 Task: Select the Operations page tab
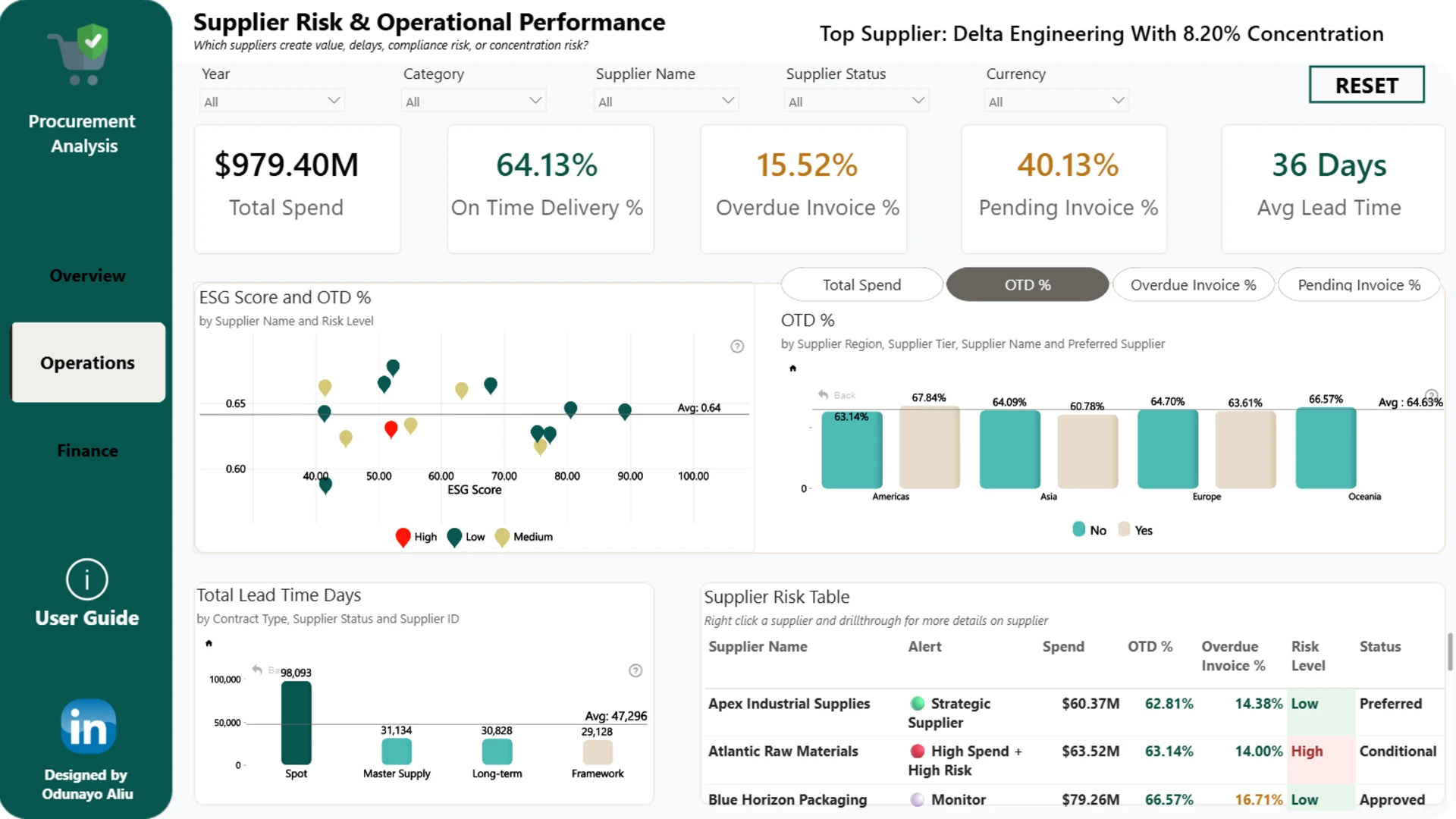(x=88, y=362)
